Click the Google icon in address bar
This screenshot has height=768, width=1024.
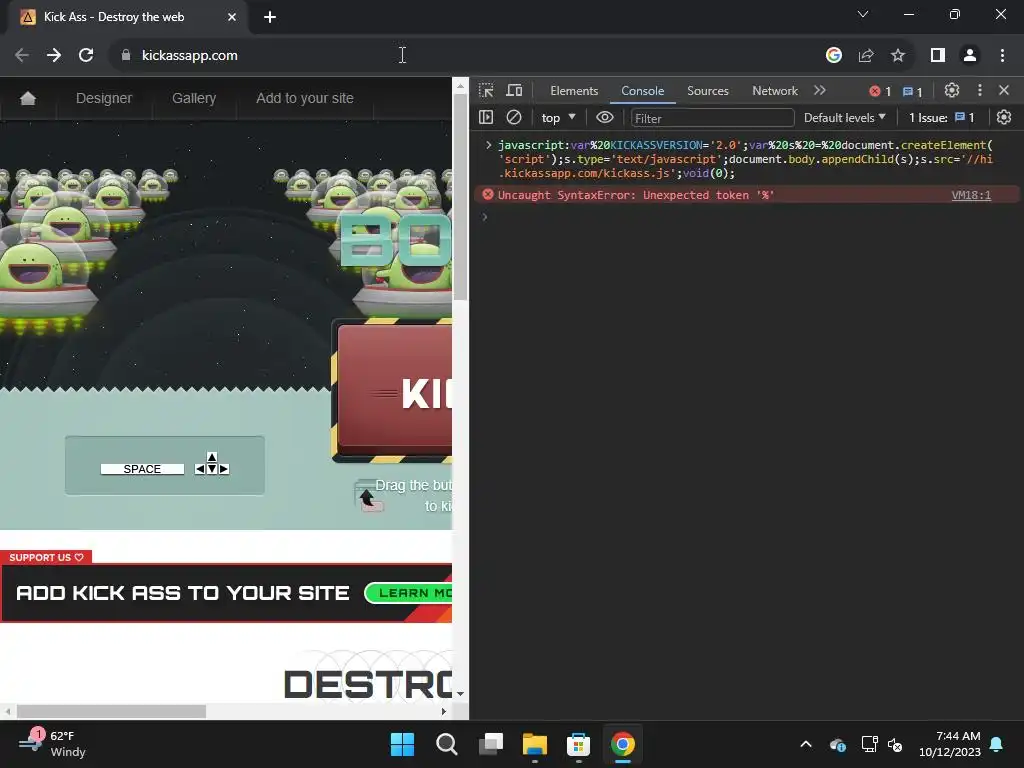coord(833,56)
